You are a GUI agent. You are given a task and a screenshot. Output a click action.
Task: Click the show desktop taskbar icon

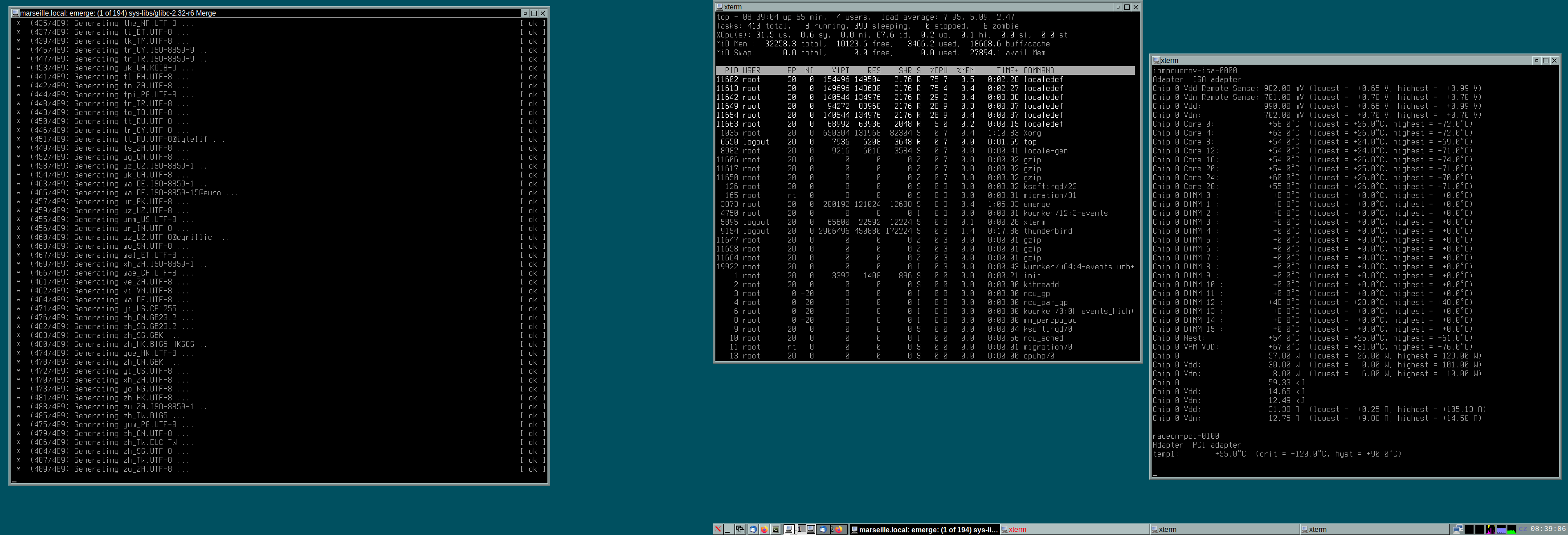click(x=729, y=530)
